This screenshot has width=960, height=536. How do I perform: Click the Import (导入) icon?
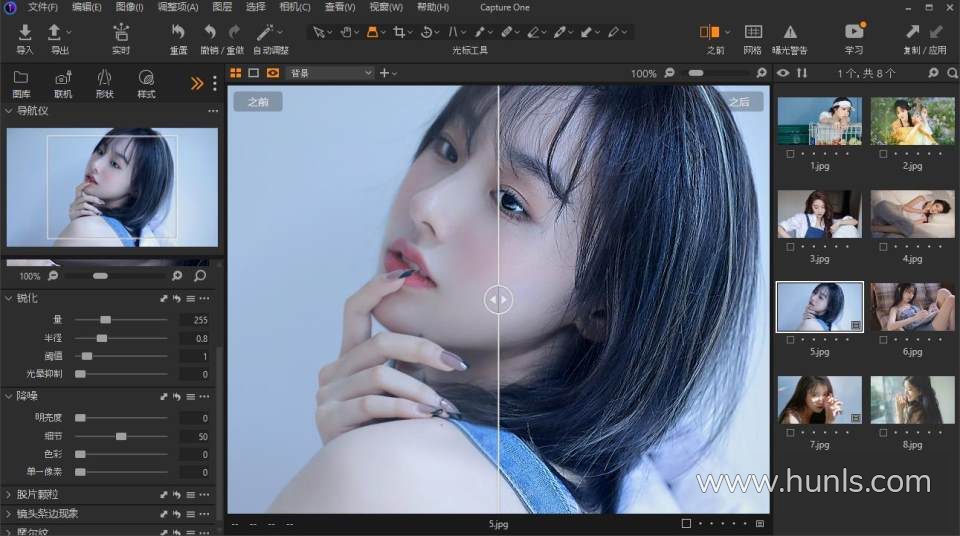point(24,32)
